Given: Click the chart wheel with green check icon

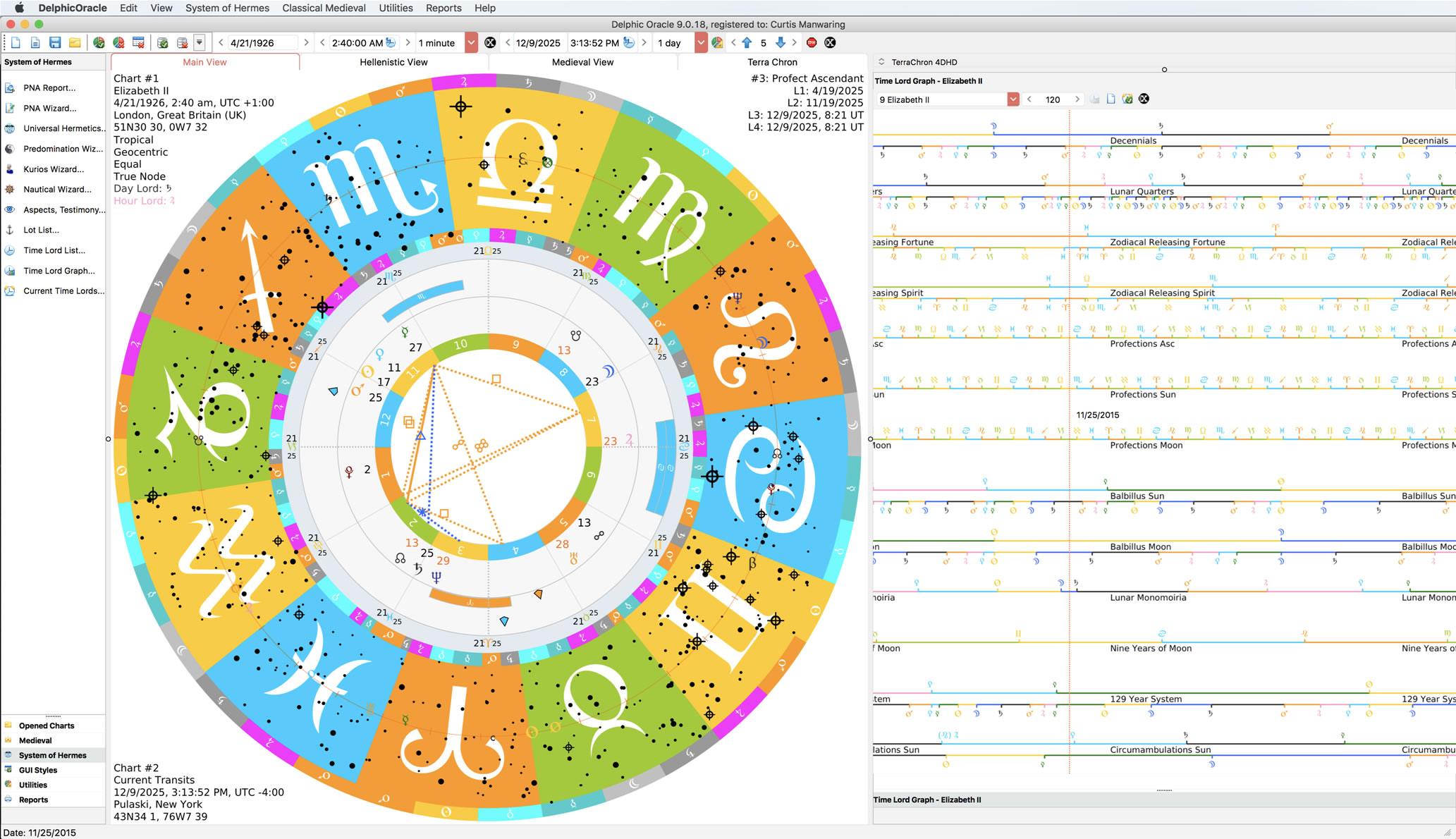Looking at the screenshot, I should (99, 43).
